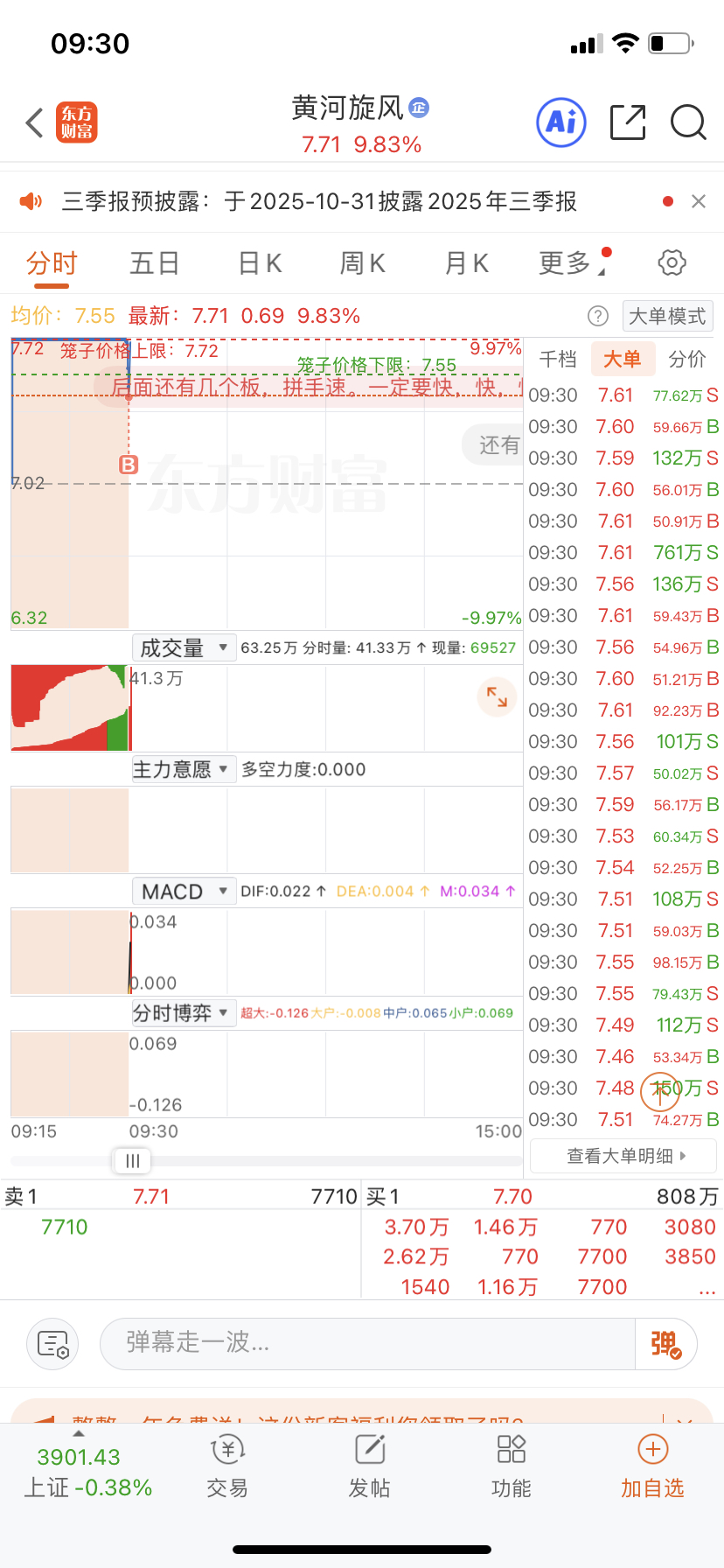Tap the time axis slider handle
Image resolution: width=724 pixels, height=1568 pixels.
(133, 1161)
